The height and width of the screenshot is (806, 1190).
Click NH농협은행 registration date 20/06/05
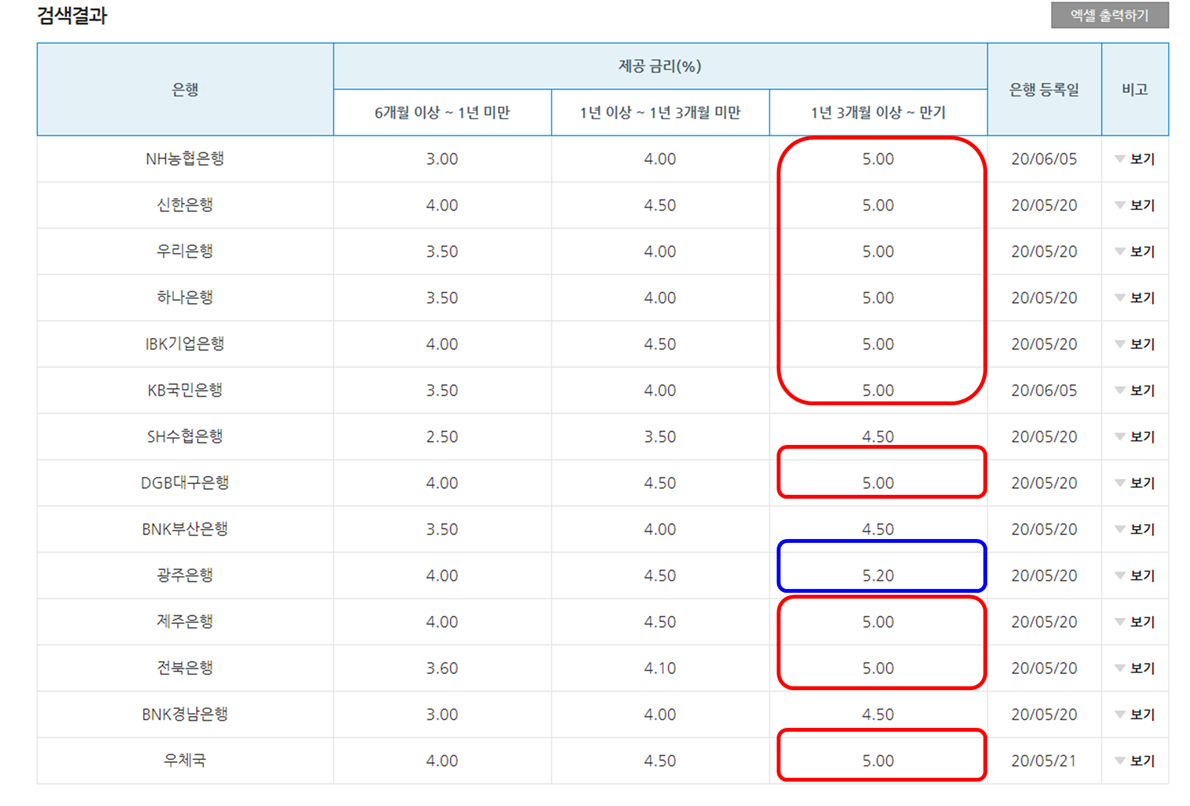point(1044,159)
